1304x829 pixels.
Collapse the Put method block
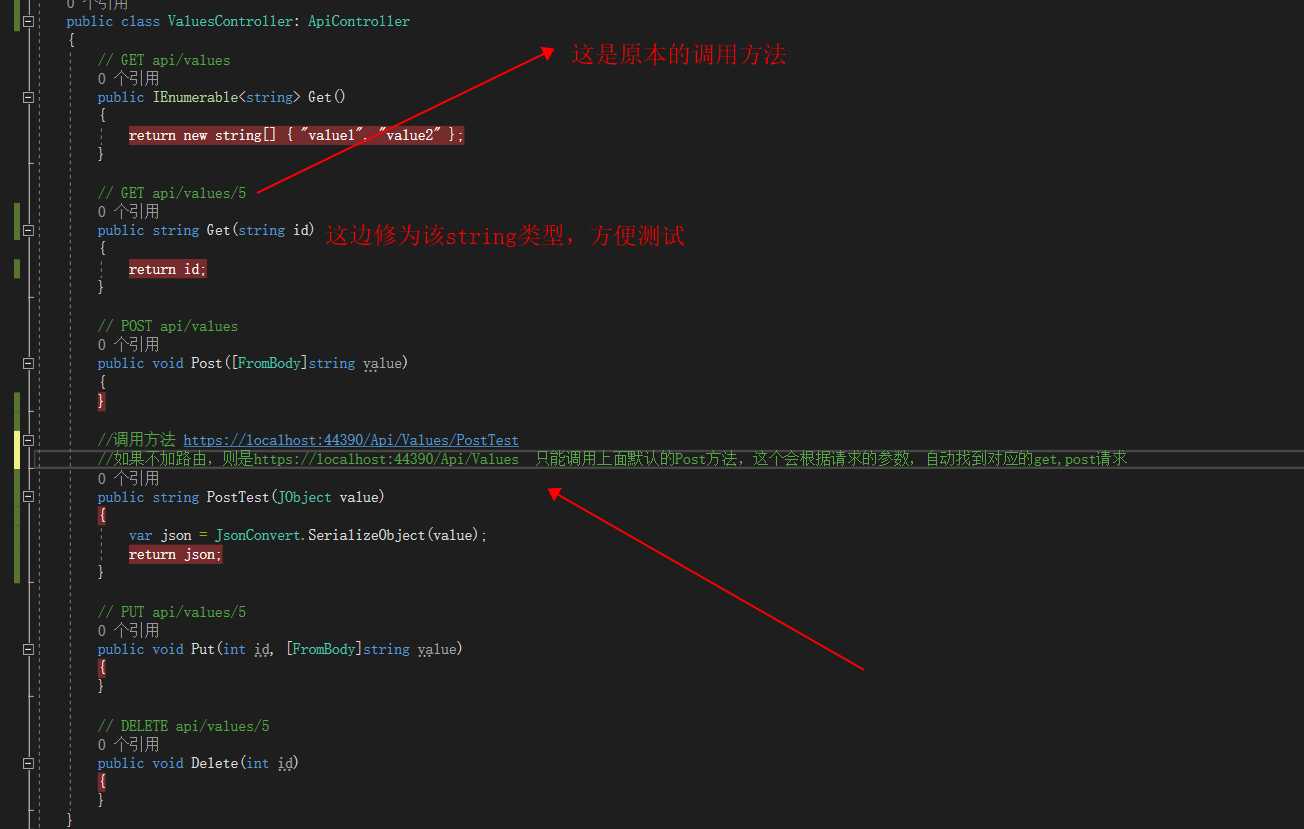28,649
